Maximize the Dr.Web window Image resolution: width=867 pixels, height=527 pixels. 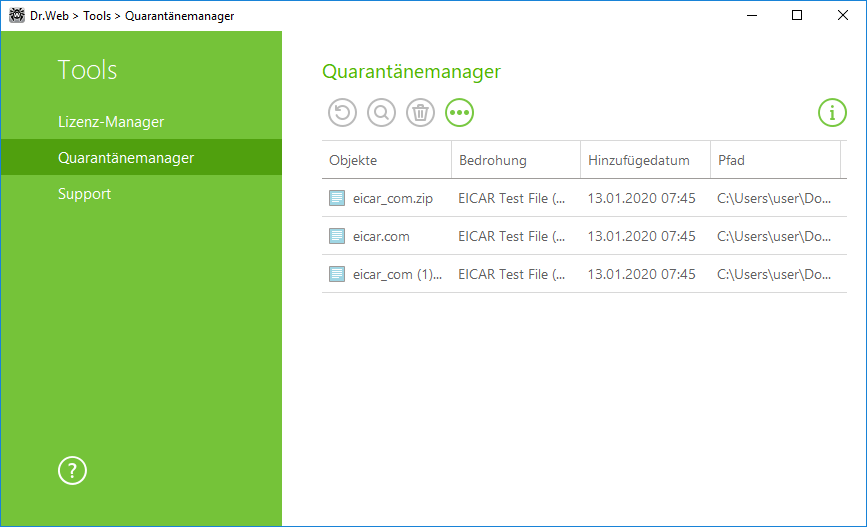797,15
